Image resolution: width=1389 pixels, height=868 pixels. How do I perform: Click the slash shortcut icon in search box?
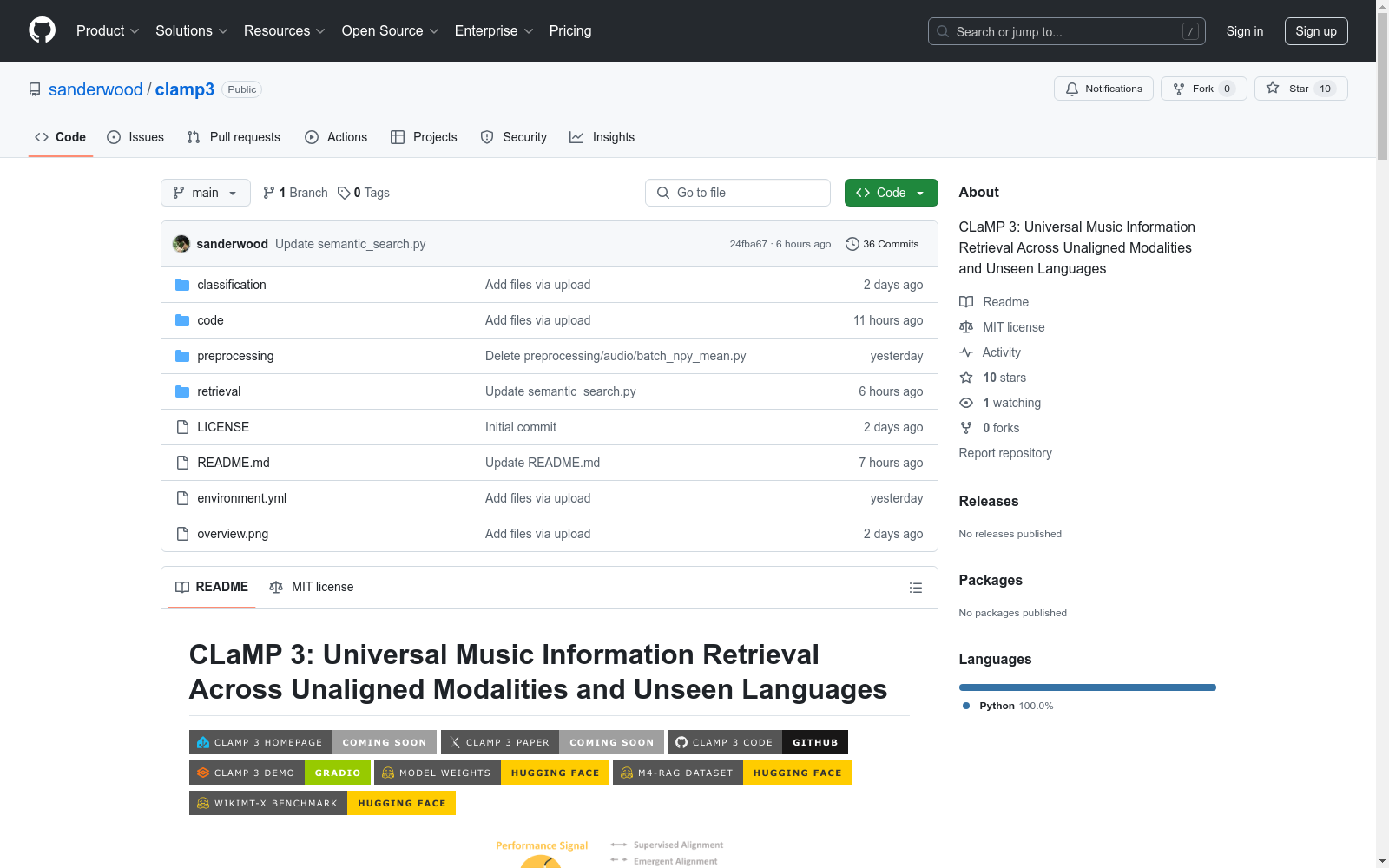pyautogui.click(x=1190, y=31)
